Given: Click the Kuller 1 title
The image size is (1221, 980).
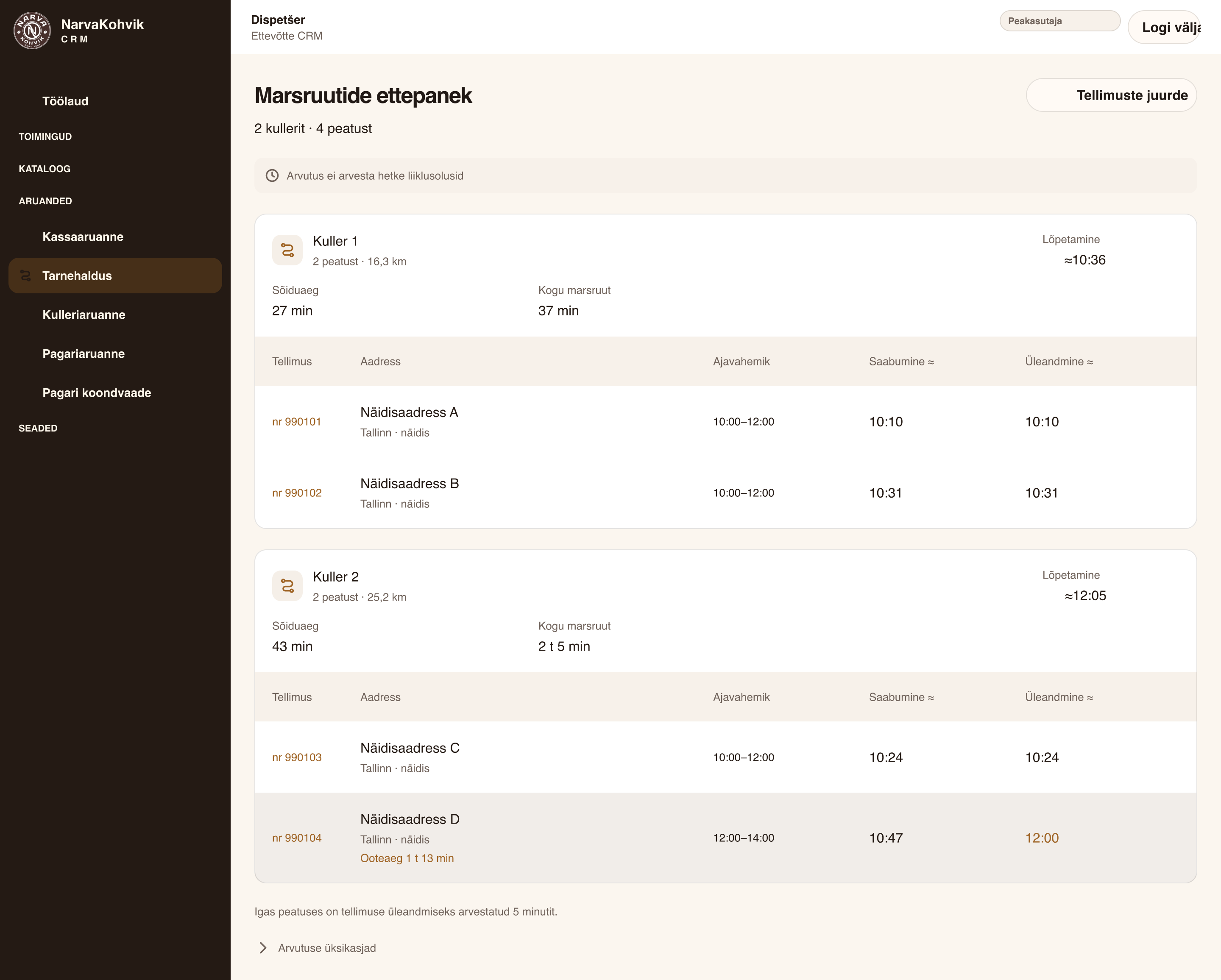Looking at the screenshot, I should (335, 241).
